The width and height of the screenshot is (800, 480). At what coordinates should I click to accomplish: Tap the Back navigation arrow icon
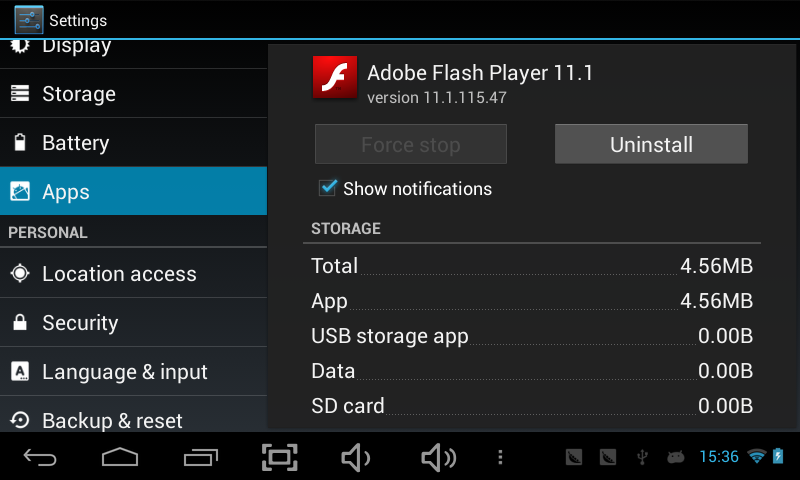click(x=40, y=457)
